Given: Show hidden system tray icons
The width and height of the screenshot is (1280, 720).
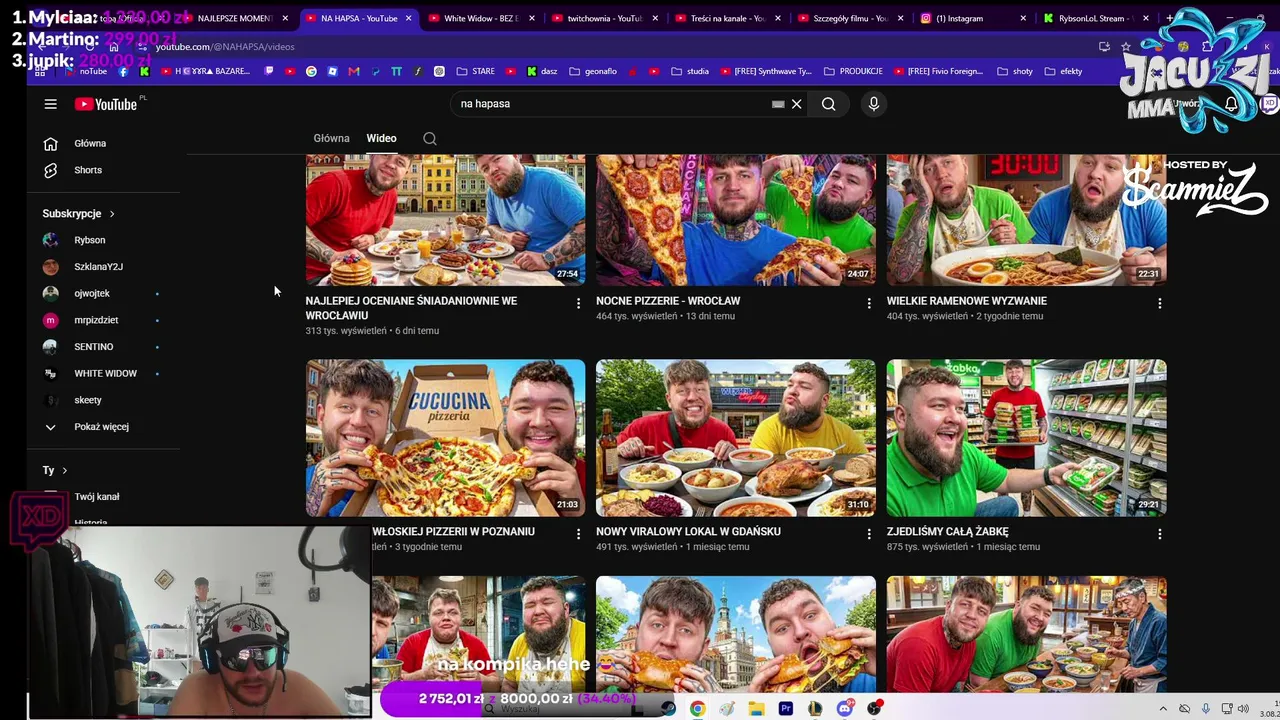Looking at the screenshot, I should click(1163, 709).
